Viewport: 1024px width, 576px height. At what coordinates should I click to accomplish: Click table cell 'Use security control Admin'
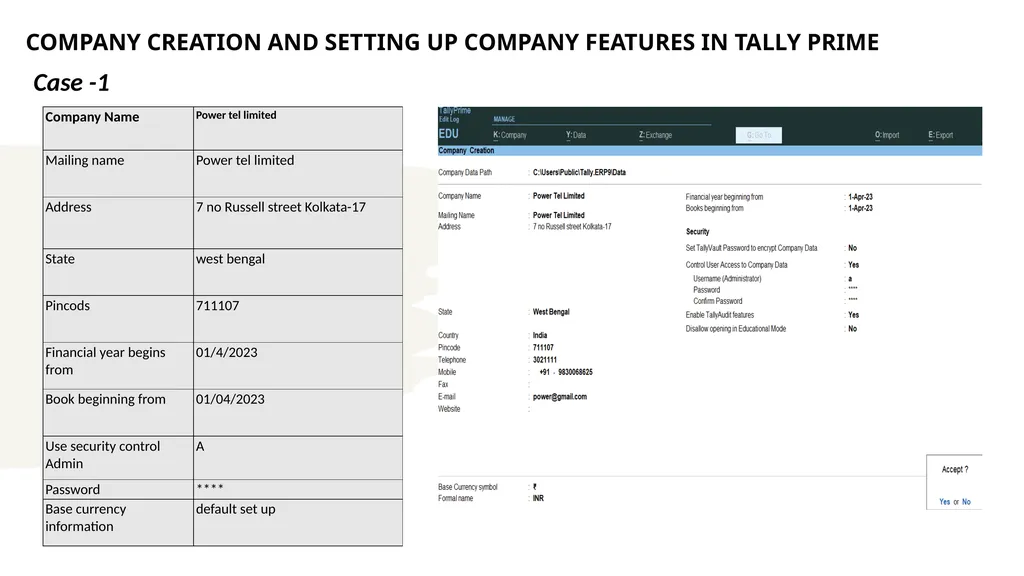click(x=118, y=458)
